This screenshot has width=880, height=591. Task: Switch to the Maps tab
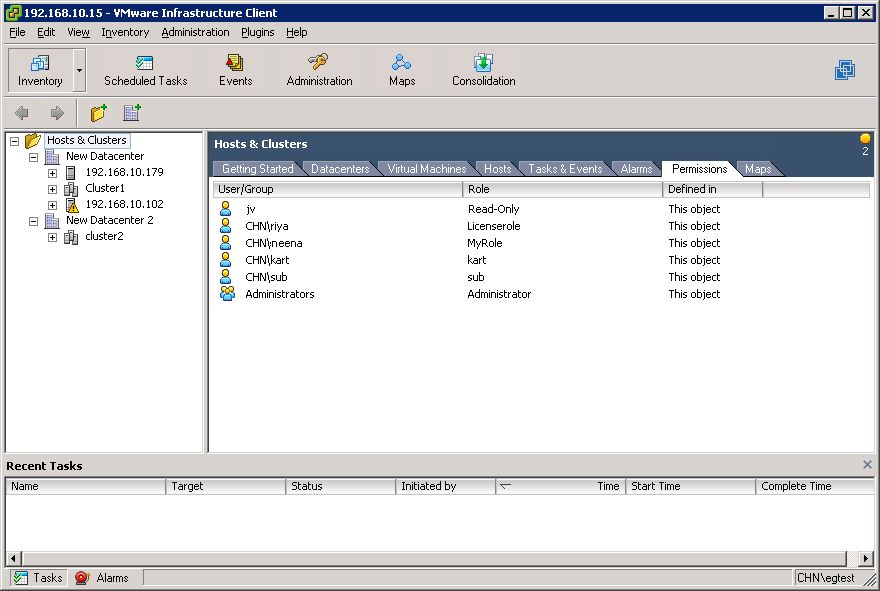[x=758, y=169]
